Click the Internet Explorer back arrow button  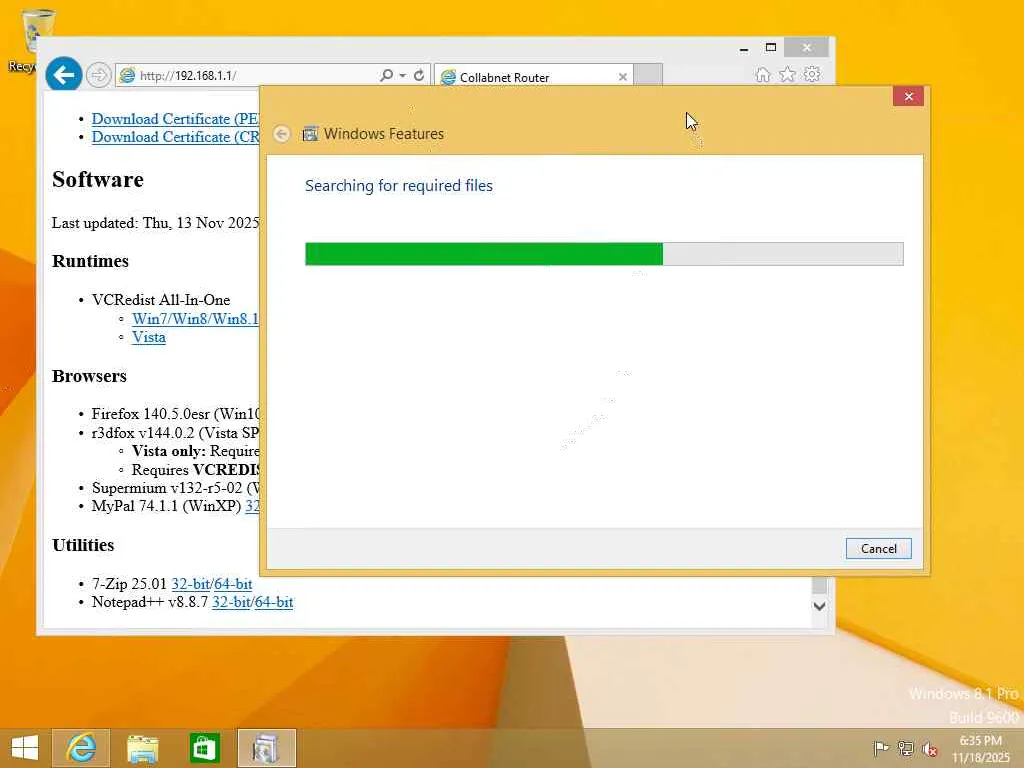[63, 75]
